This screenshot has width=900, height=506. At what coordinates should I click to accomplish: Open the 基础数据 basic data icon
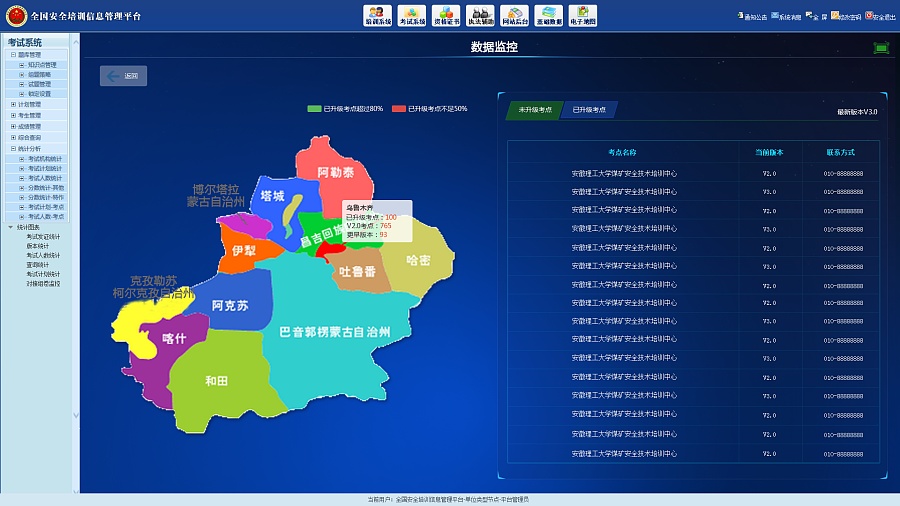pos(549,15)
